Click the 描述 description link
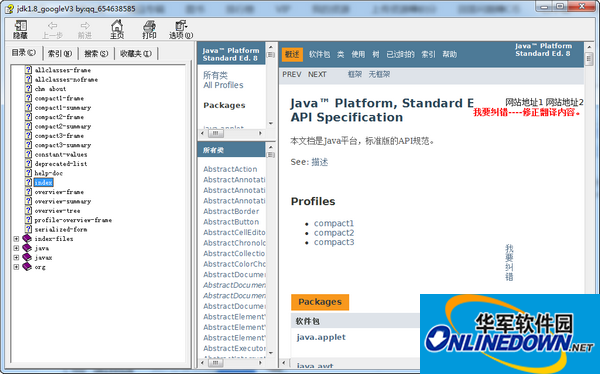Screen dimensions: 600x374 (x=320, y=162)
